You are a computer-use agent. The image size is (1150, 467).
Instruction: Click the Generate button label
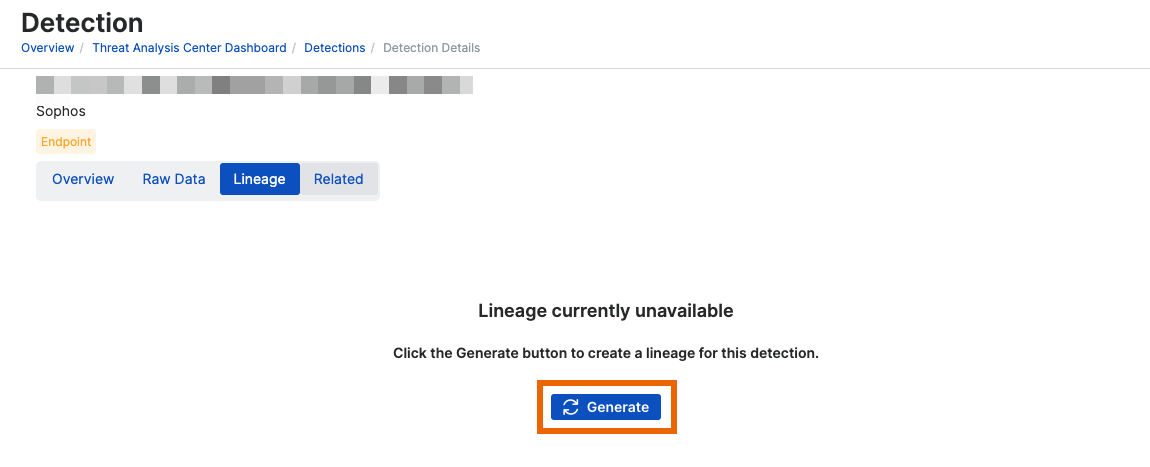tap(617, 407)
